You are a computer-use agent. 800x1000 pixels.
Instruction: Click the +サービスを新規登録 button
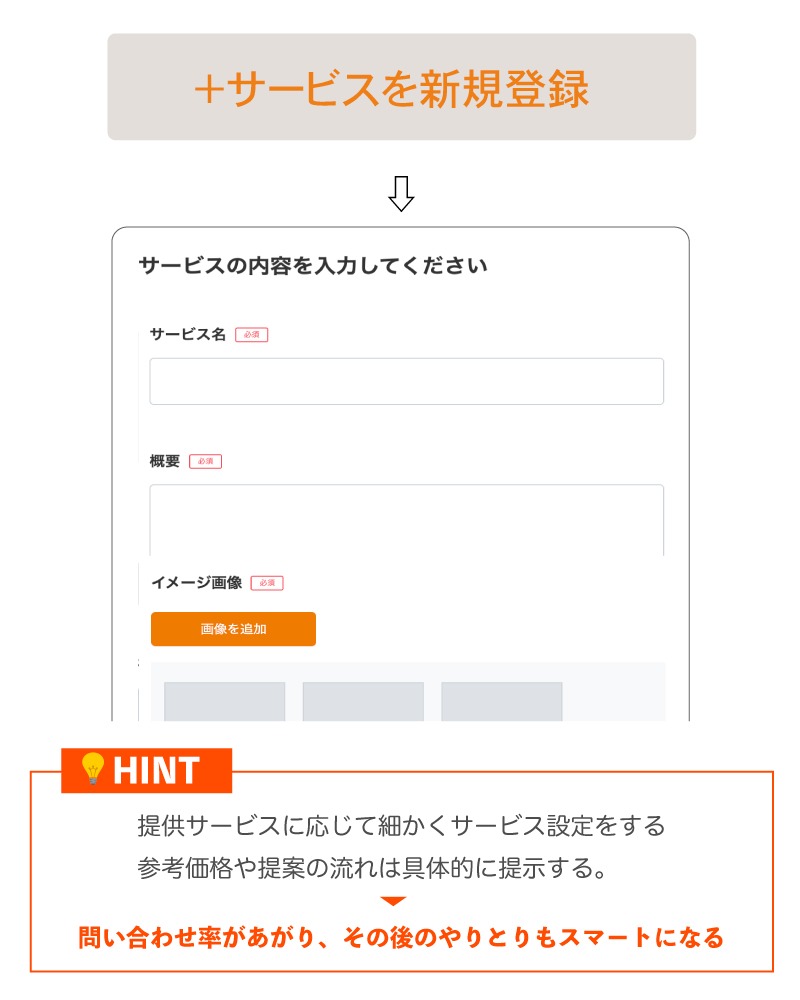(x=401, y=88)
